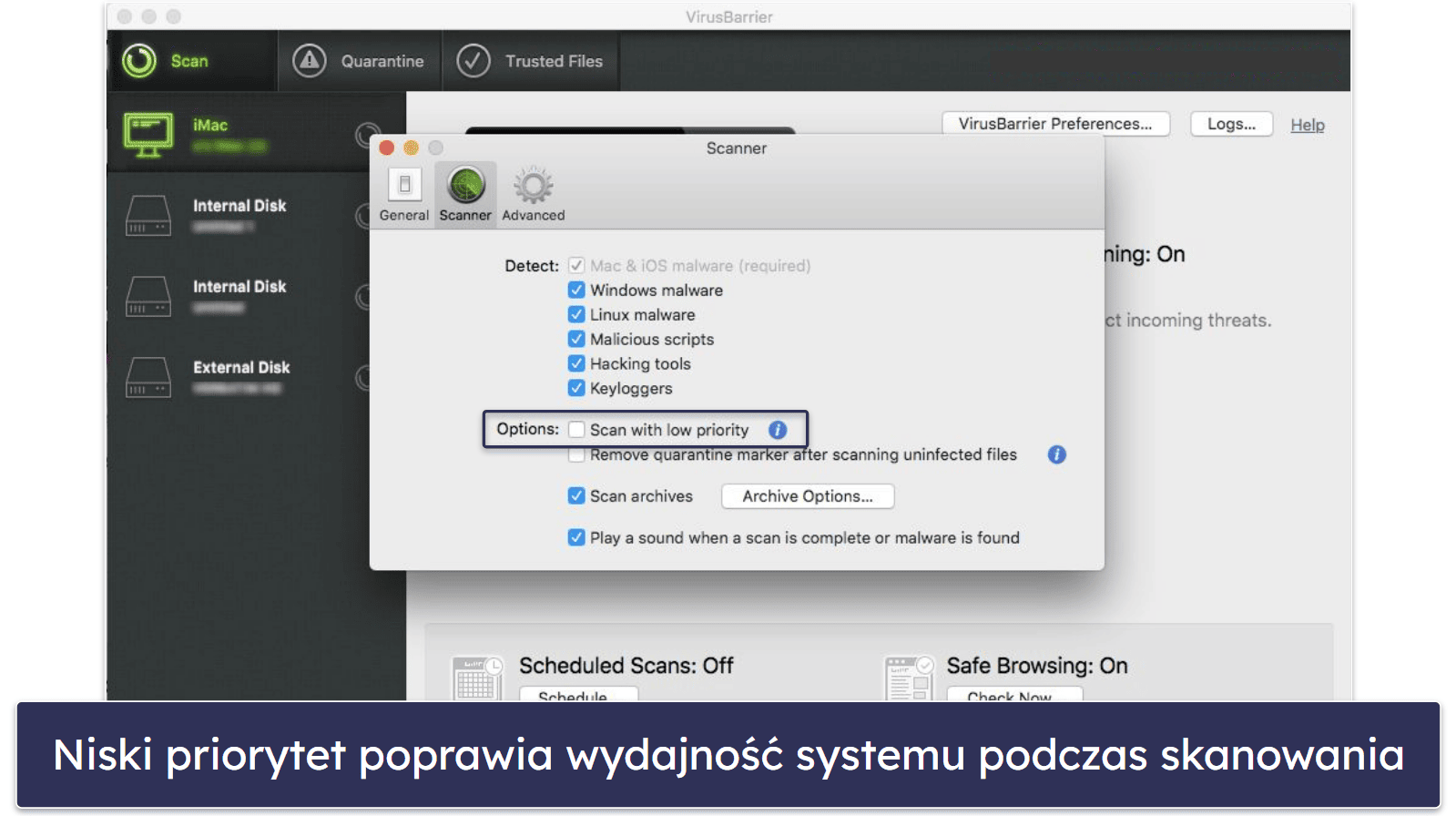The image size is (1456, 816).
Task: Select the External Disk drive icon
Action: point(148,377)
